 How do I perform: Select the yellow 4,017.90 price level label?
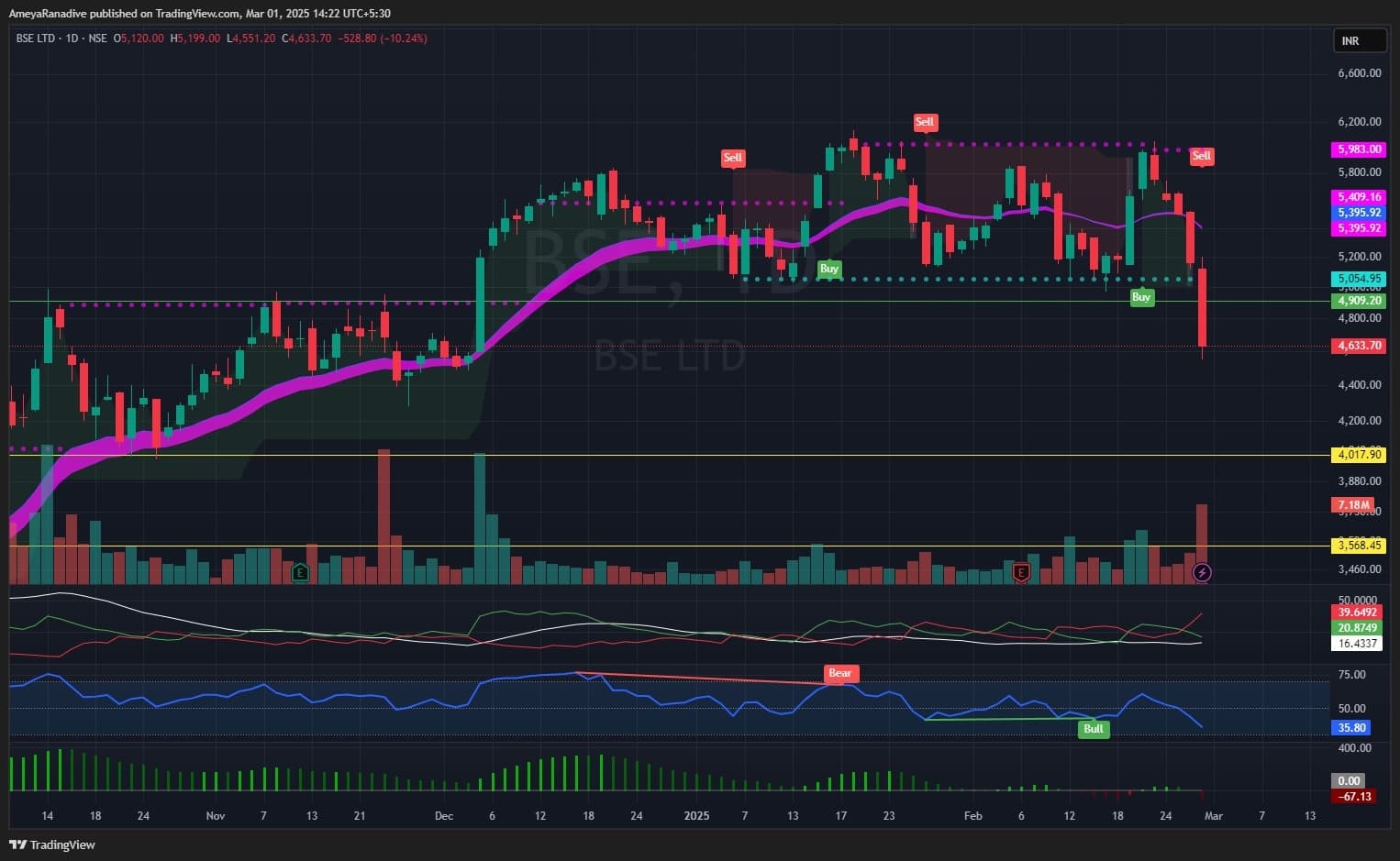(x=1359, y=455)
